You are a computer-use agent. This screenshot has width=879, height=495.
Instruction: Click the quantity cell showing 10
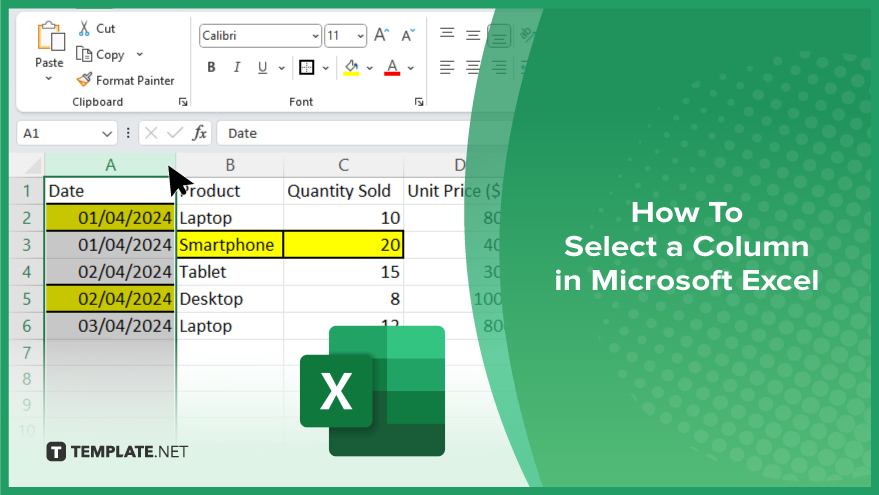(x=343, y=218)
